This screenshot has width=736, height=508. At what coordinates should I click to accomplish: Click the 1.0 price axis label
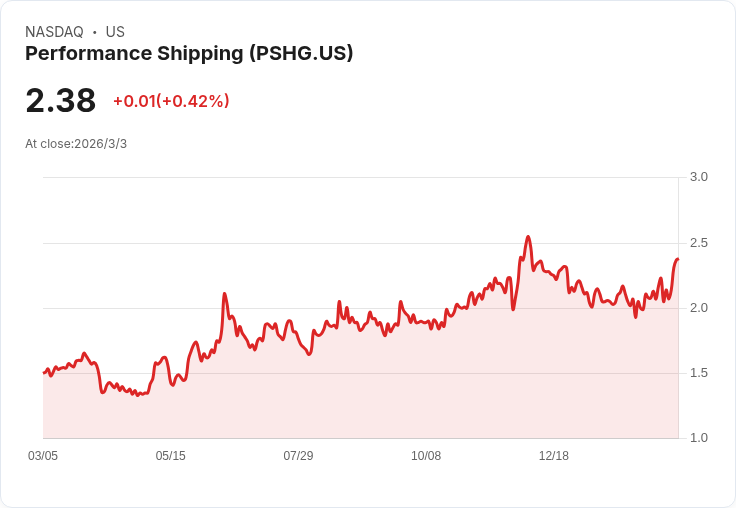(x=699, y=438)
